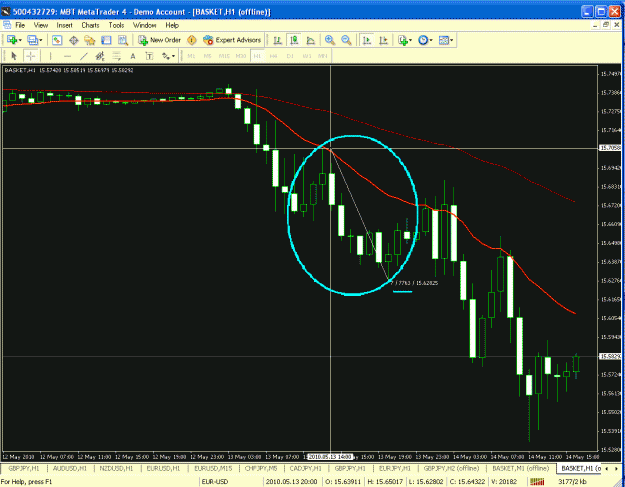Set timeframe to MN

322,56
